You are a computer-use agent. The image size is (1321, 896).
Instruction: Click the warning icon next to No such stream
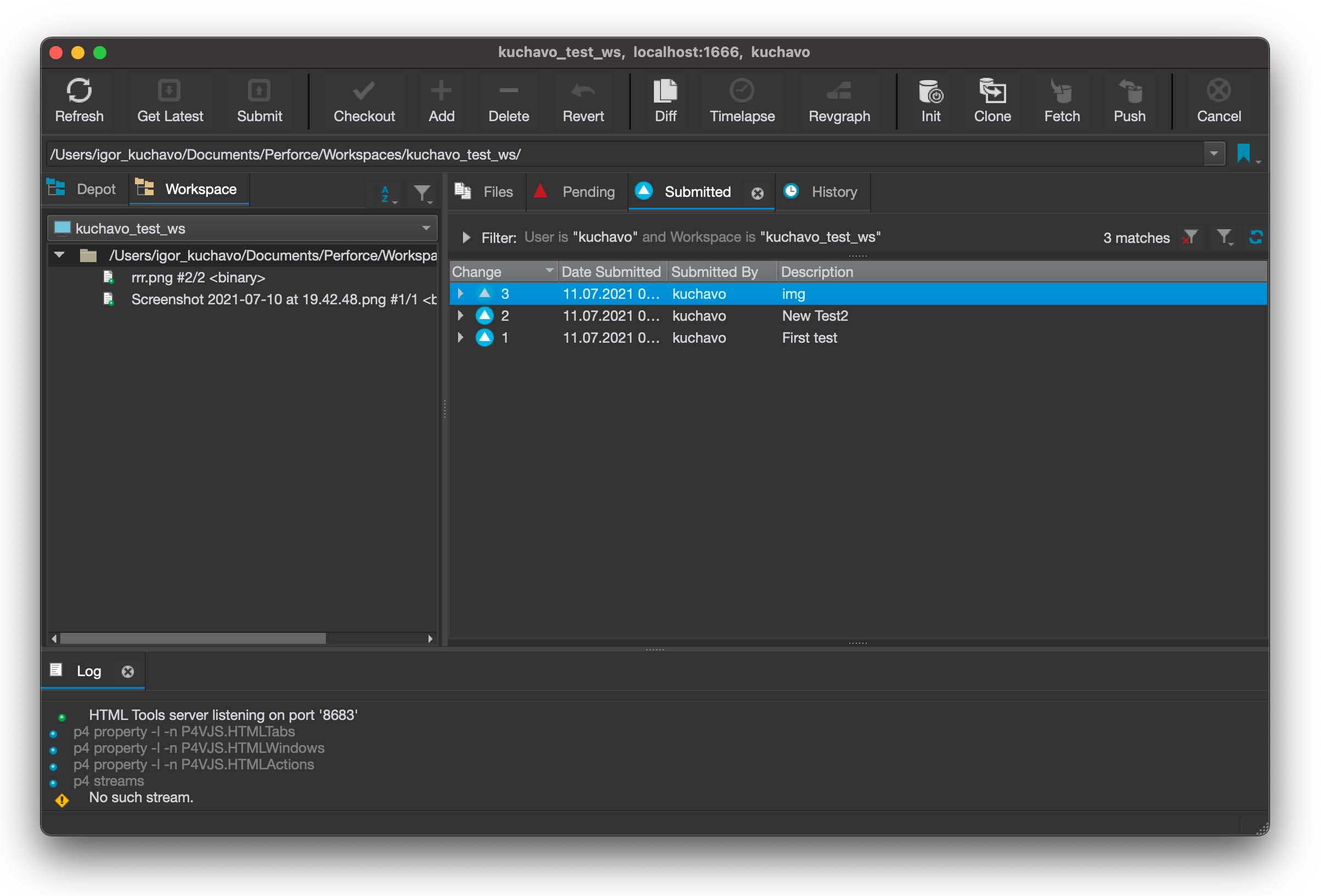coord(61,800)
